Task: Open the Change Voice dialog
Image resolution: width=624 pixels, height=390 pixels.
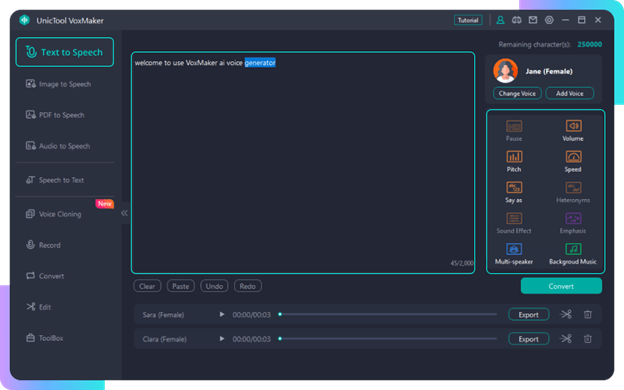Action: (517, 94)
